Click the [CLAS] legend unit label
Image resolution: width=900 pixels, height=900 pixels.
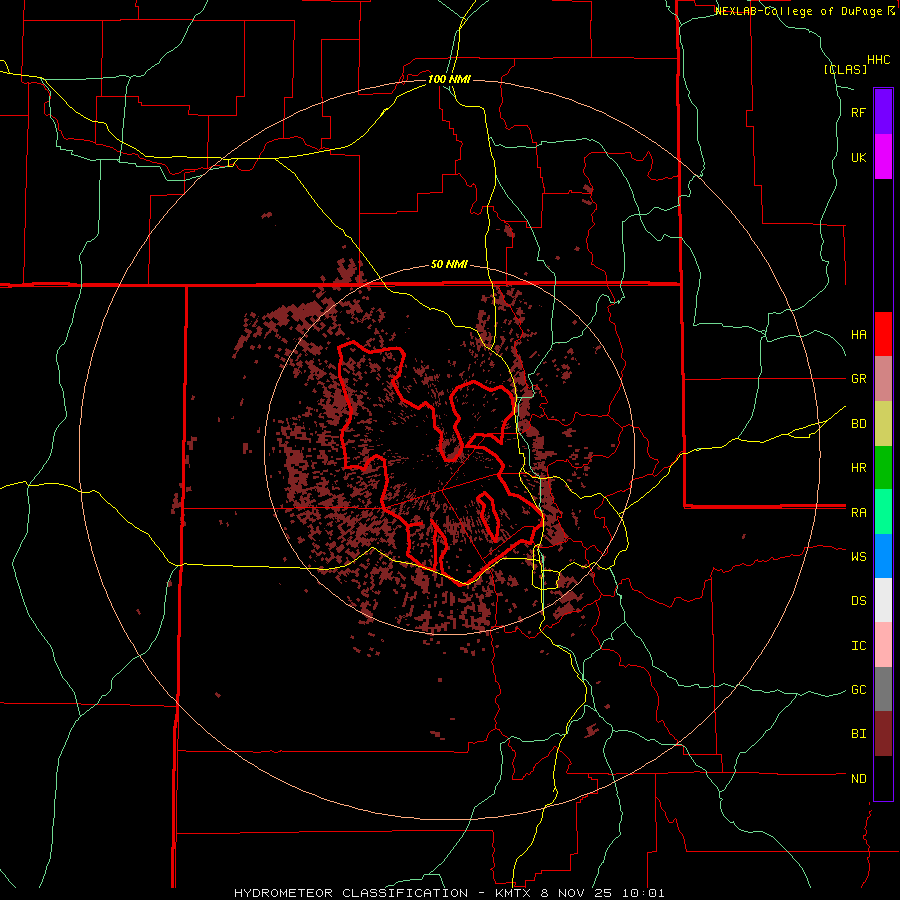point(845,69)
